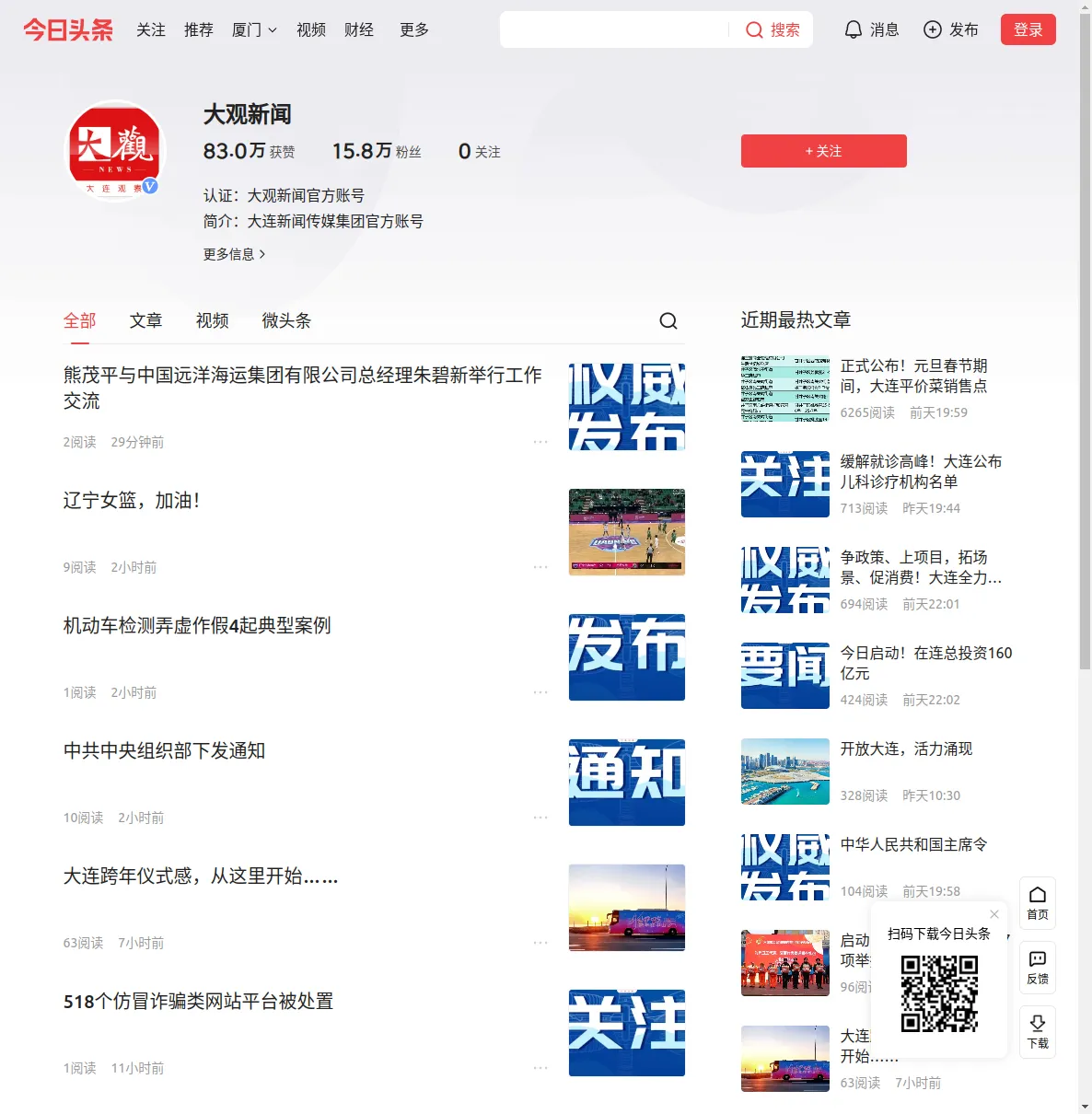Open hot article 正式公布！元旦春节期间
The image size is (1092, 1114).
pos(913,376)
